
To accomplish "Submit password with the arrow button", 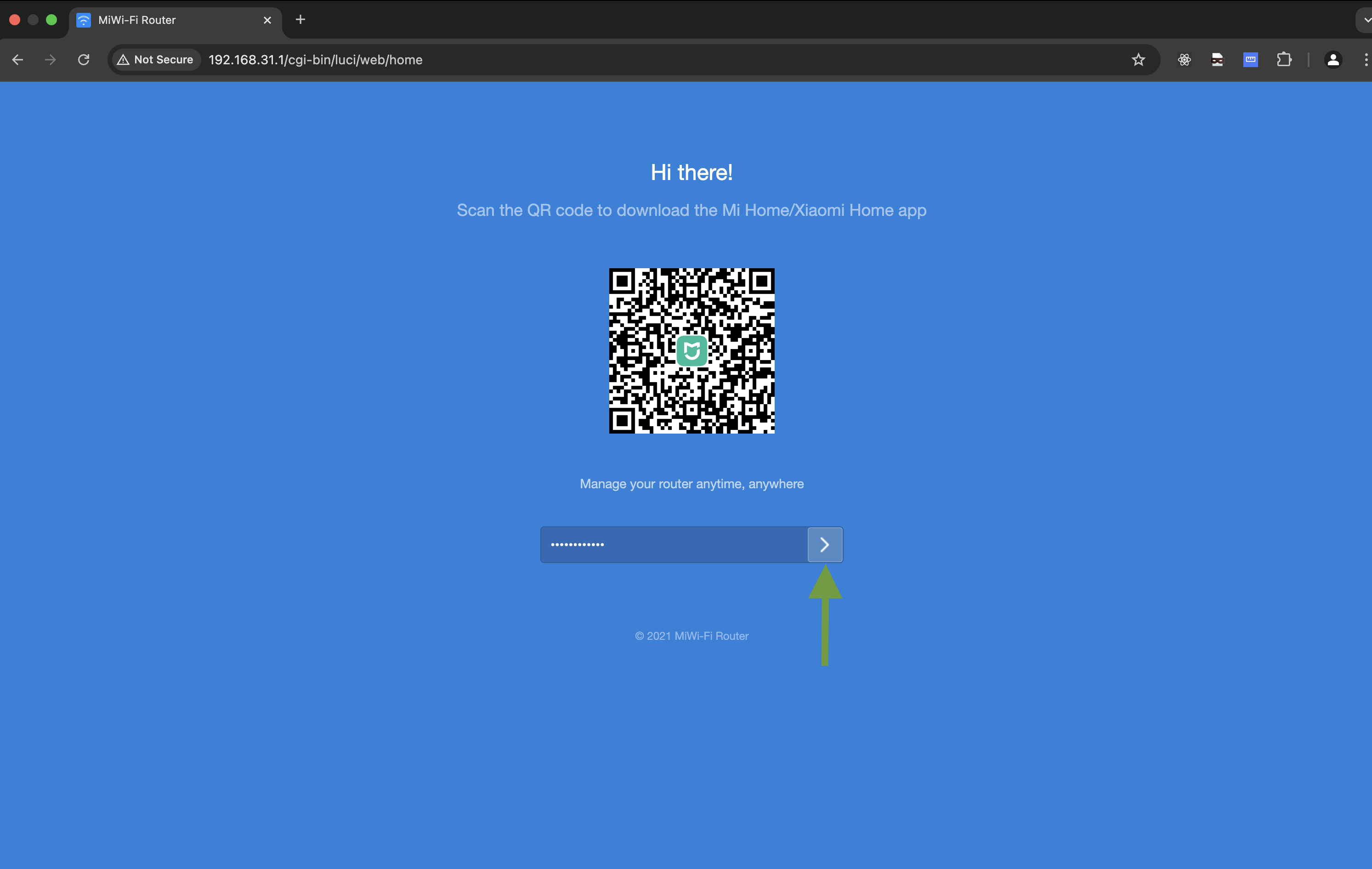I will pyautogui.click(x=824, y=545).
